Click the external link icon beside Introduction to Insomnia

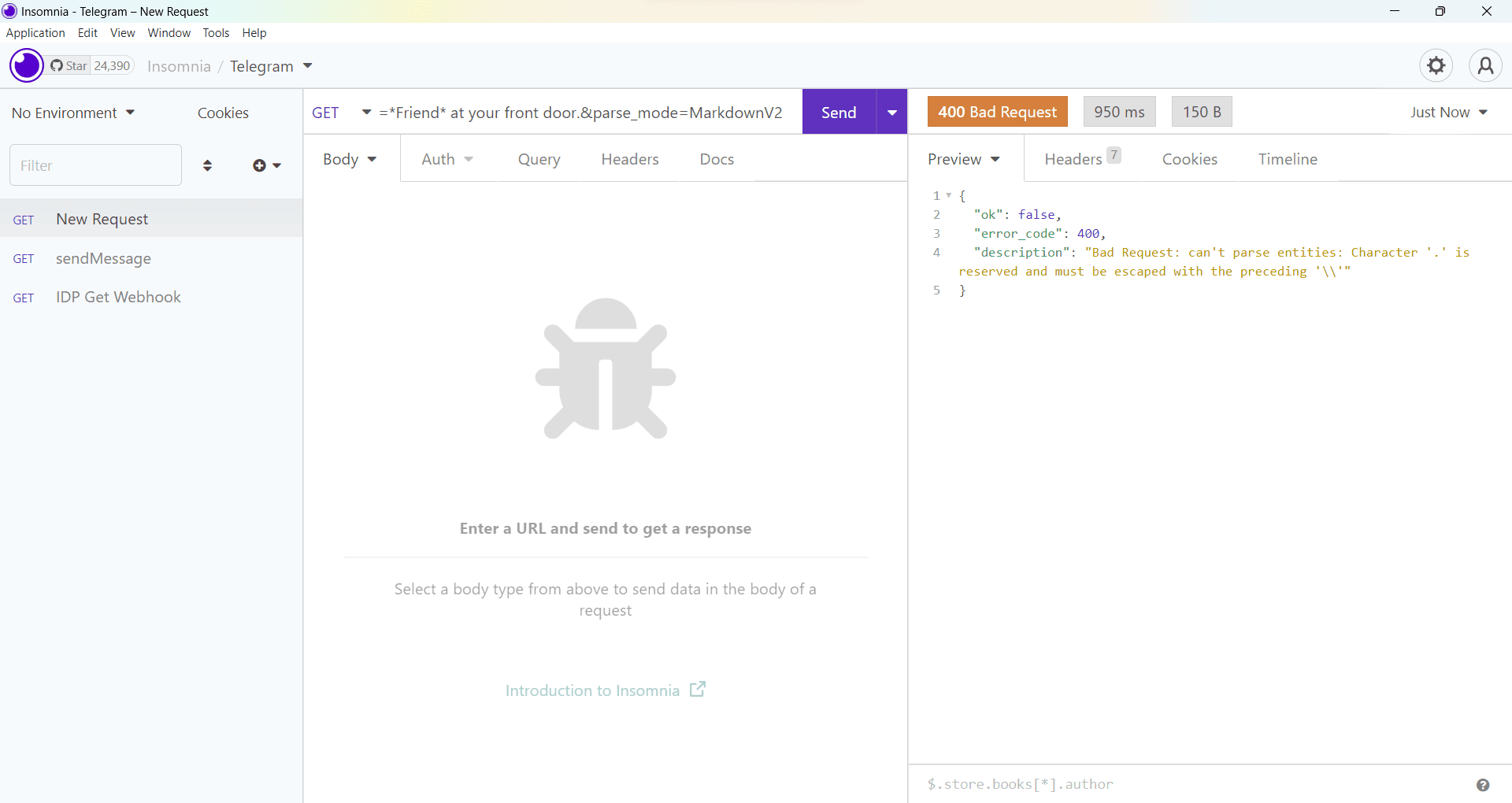[698, 690]
